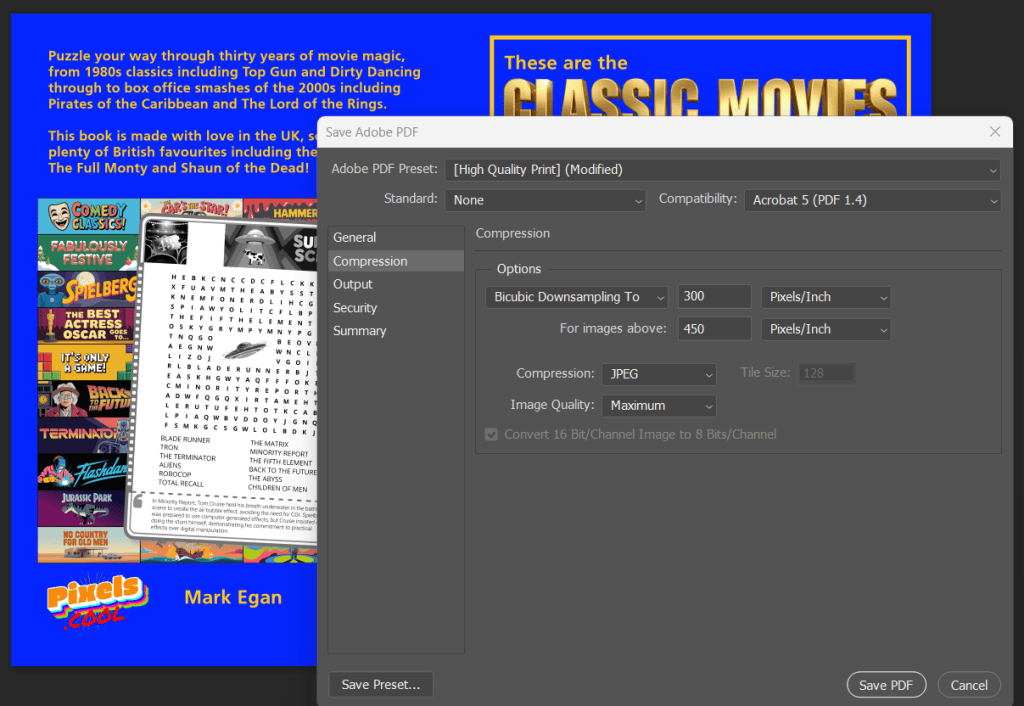
Task: Open the Bicubic Downsampling To dropdown
Action: click(577, 297)
